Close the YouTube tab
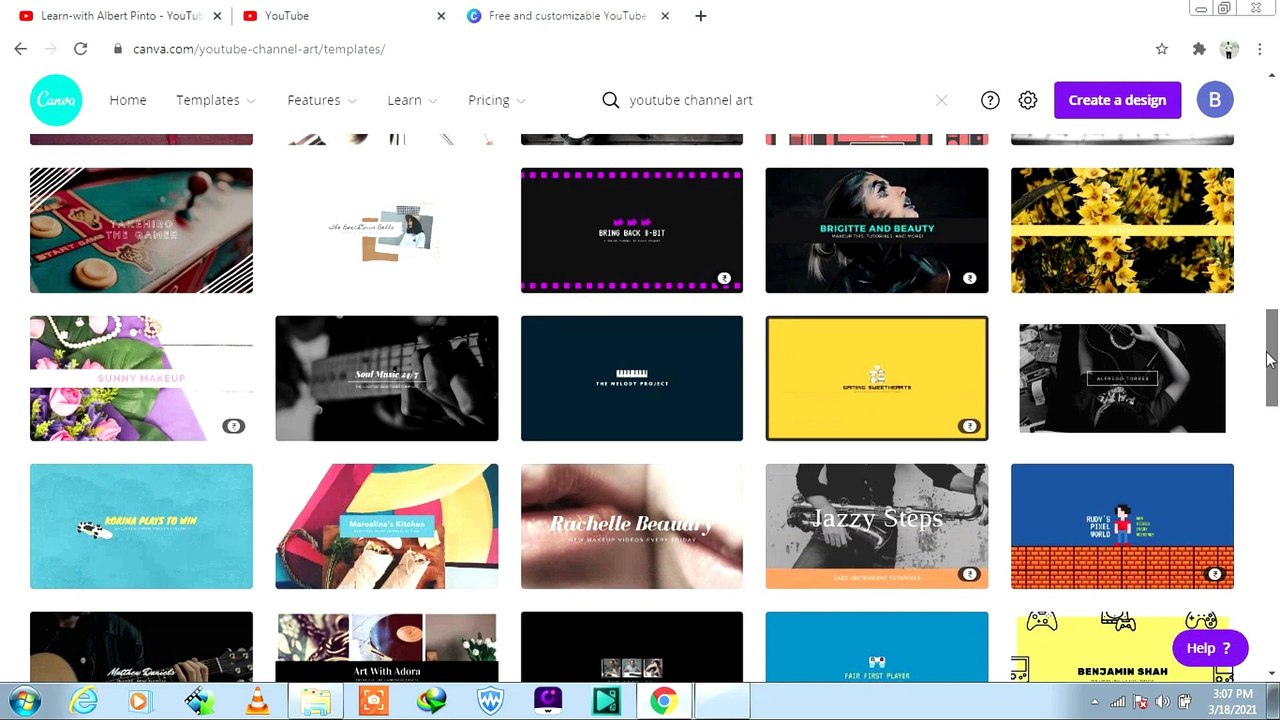Image resolution: width=1280 pixels, height=720 pixels. point(441,16)
